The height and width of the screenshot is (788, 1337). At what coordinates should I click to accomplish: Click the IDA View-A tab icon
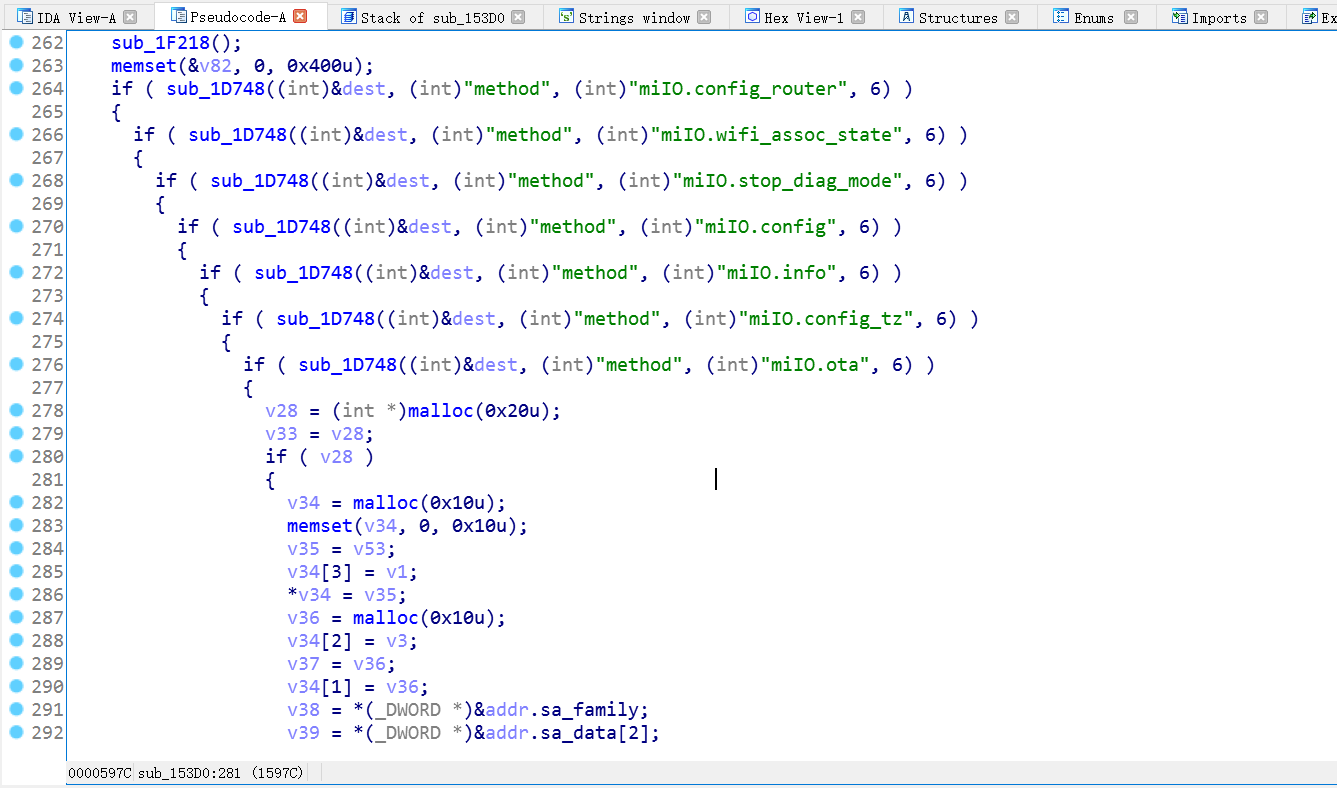click(x=25, y=17)
